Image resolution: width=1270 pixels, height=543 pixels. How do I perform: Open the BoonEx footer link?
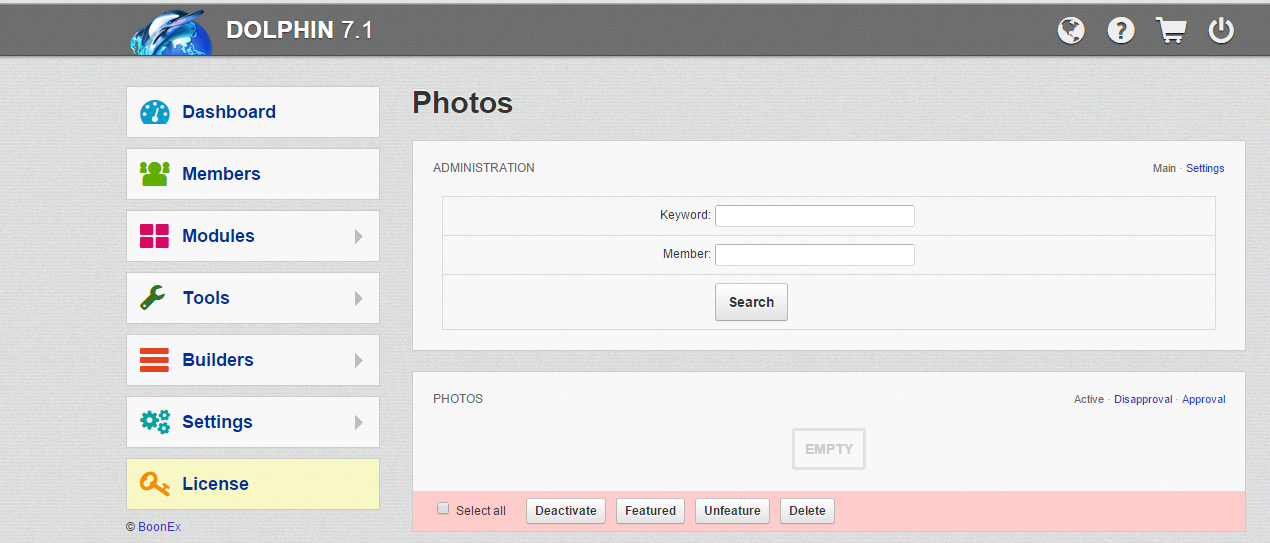(x=159, y=526)
